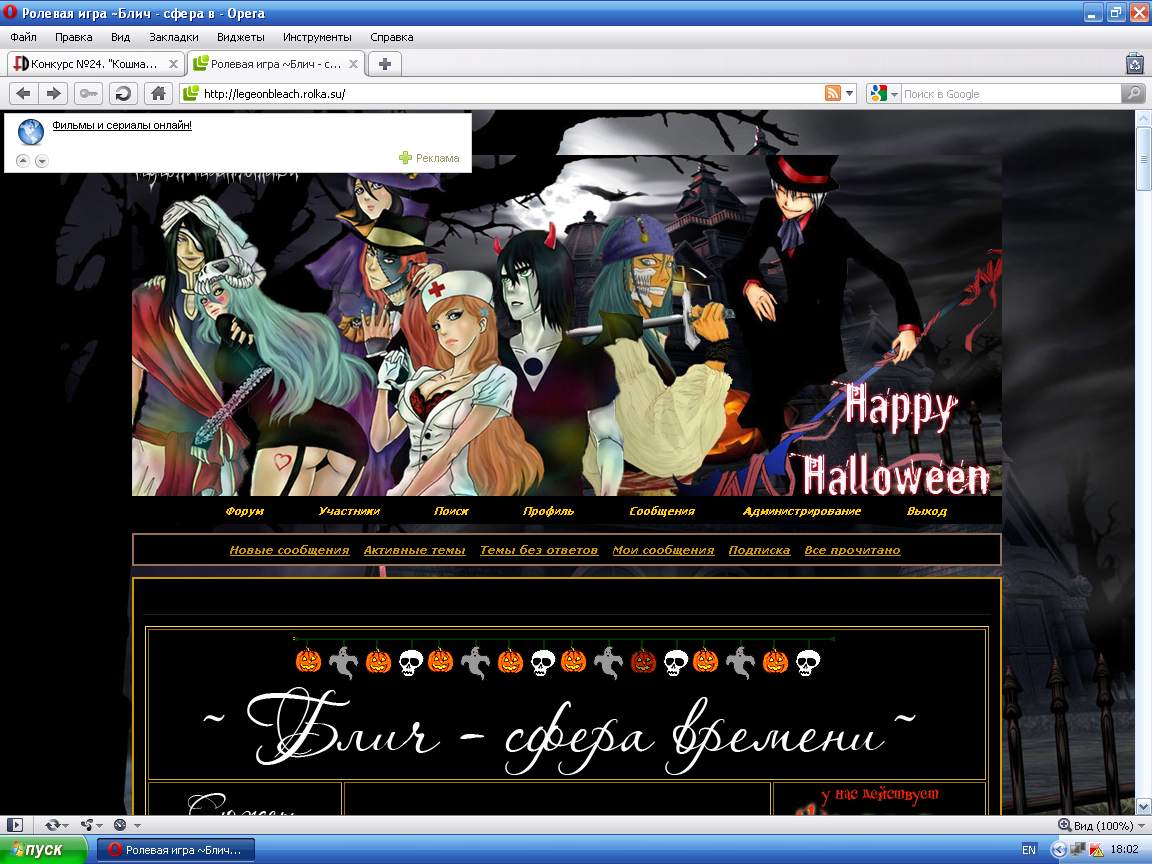Screen dimensions: 1152x864
Task: Open the Opera Unite icon in status bar
Action: [87, 825]
